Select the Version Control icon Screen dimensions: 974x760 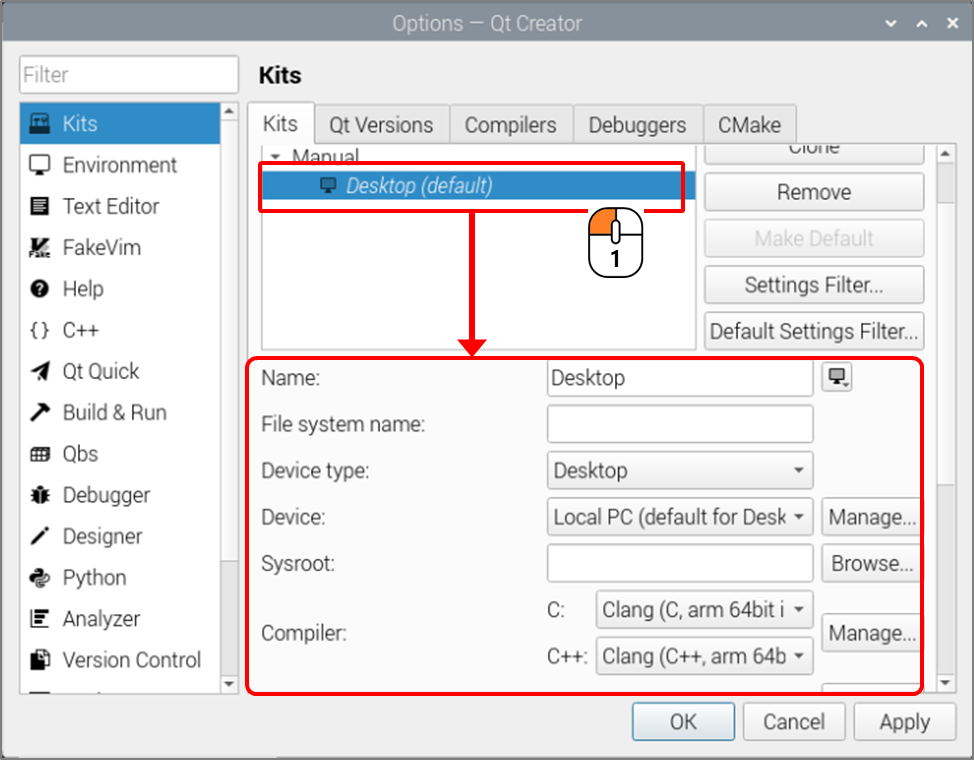pos(40,659)
